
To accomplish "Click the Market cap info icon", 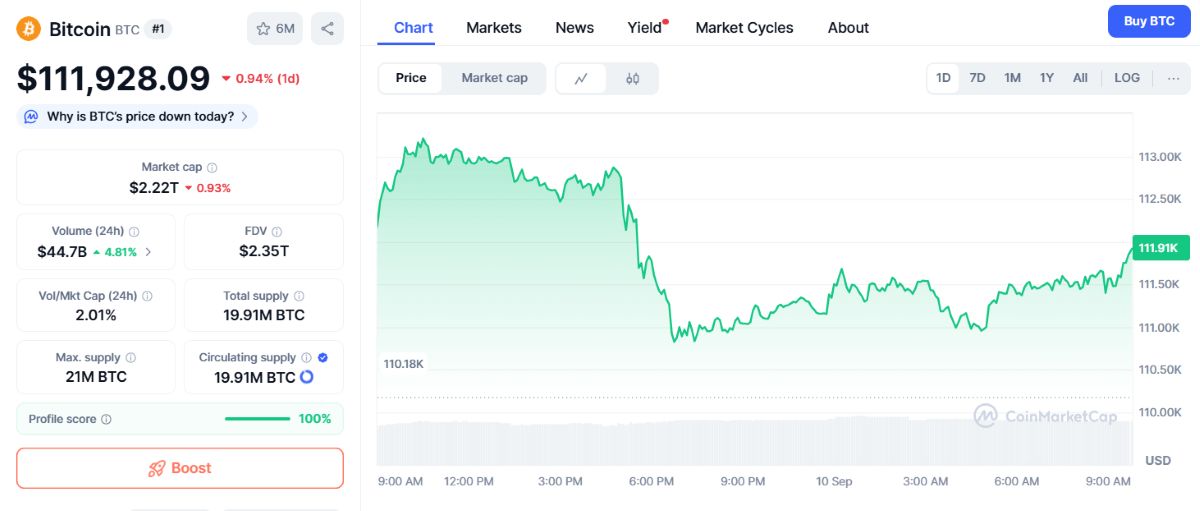I will [x=212, y=168].
